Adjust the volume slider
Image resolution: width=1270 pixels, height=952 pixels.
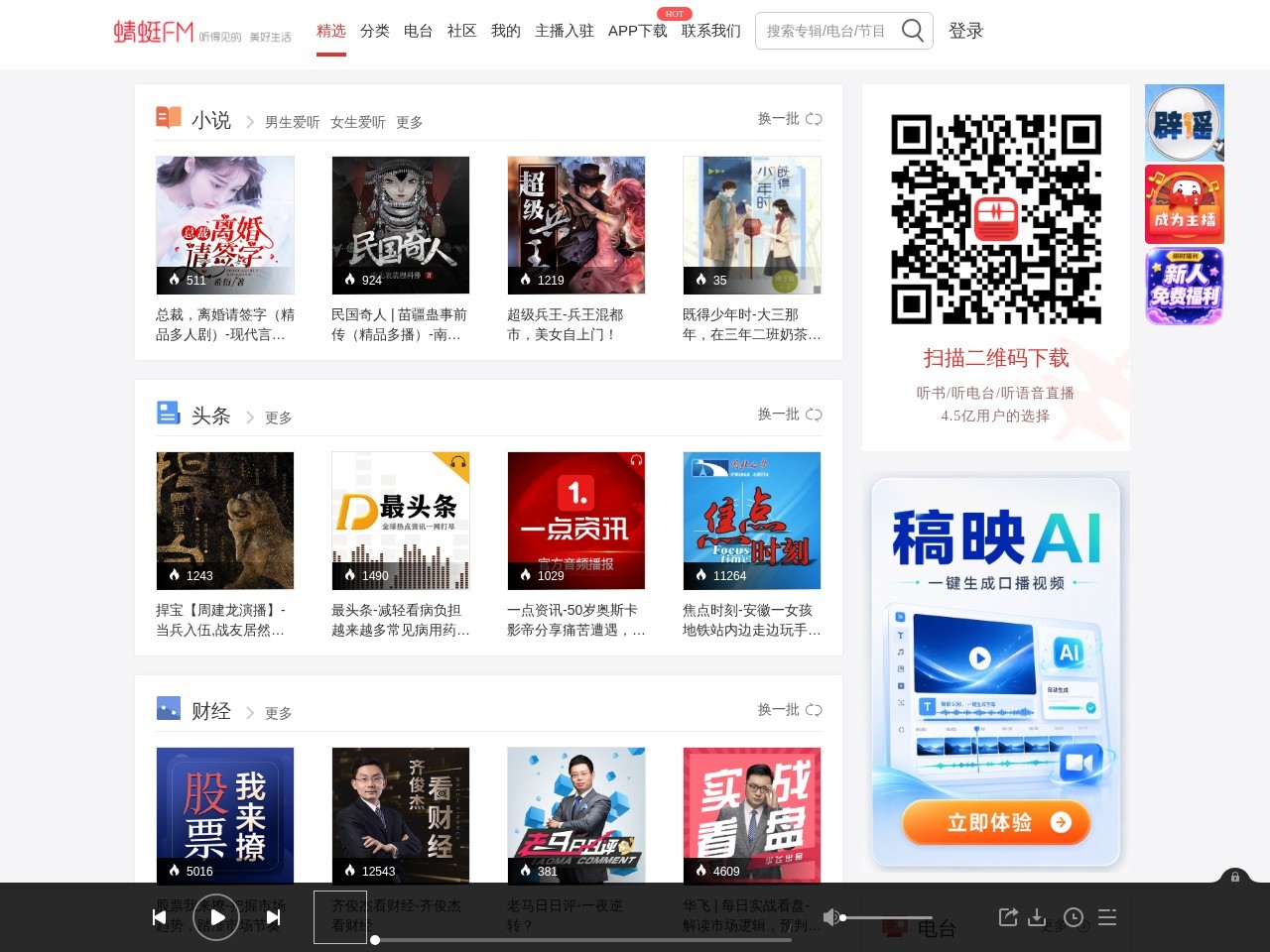[x=887, y=918]
